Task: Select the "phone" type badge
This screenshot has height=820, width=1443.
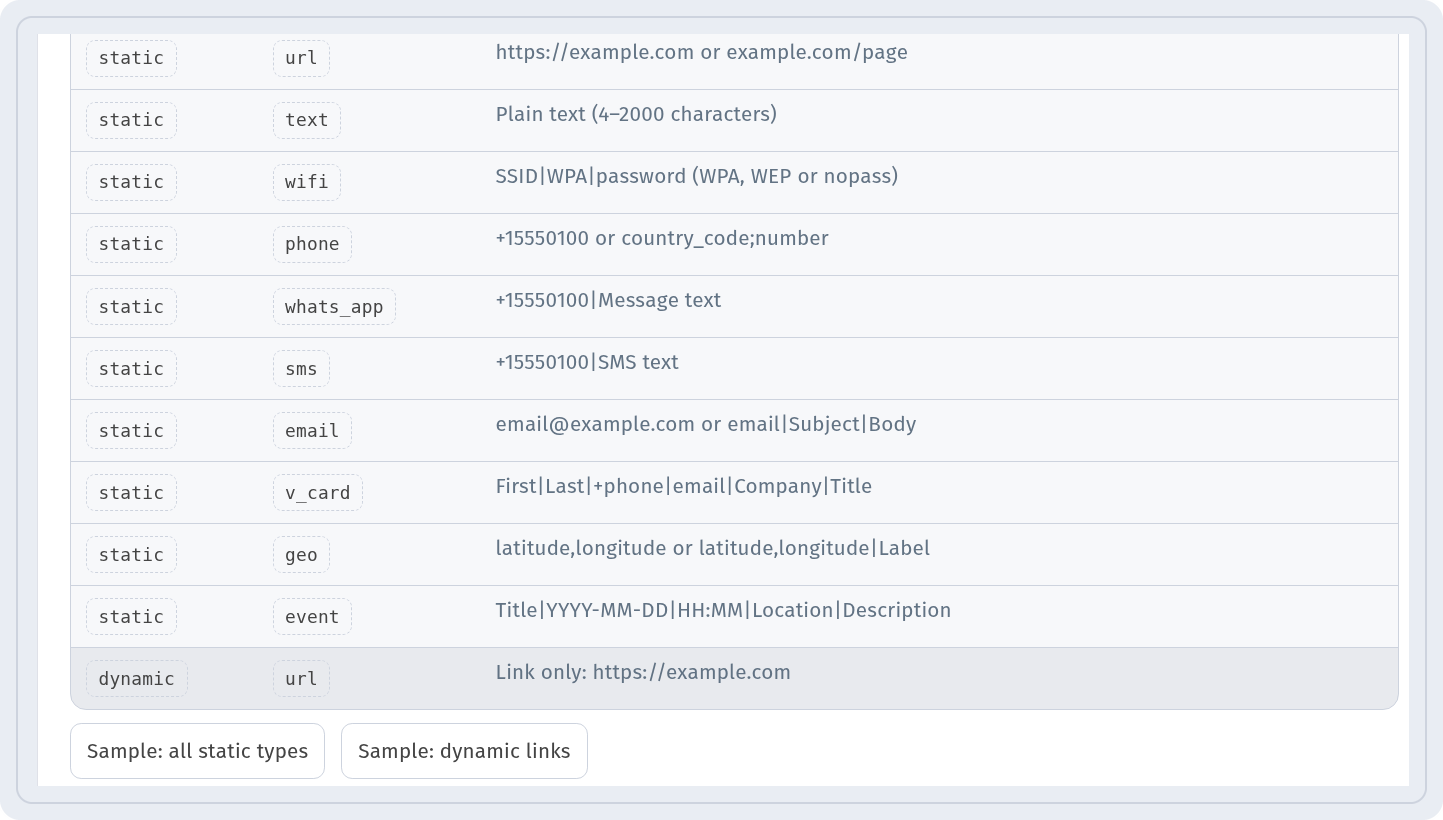Action: (312, 244)
